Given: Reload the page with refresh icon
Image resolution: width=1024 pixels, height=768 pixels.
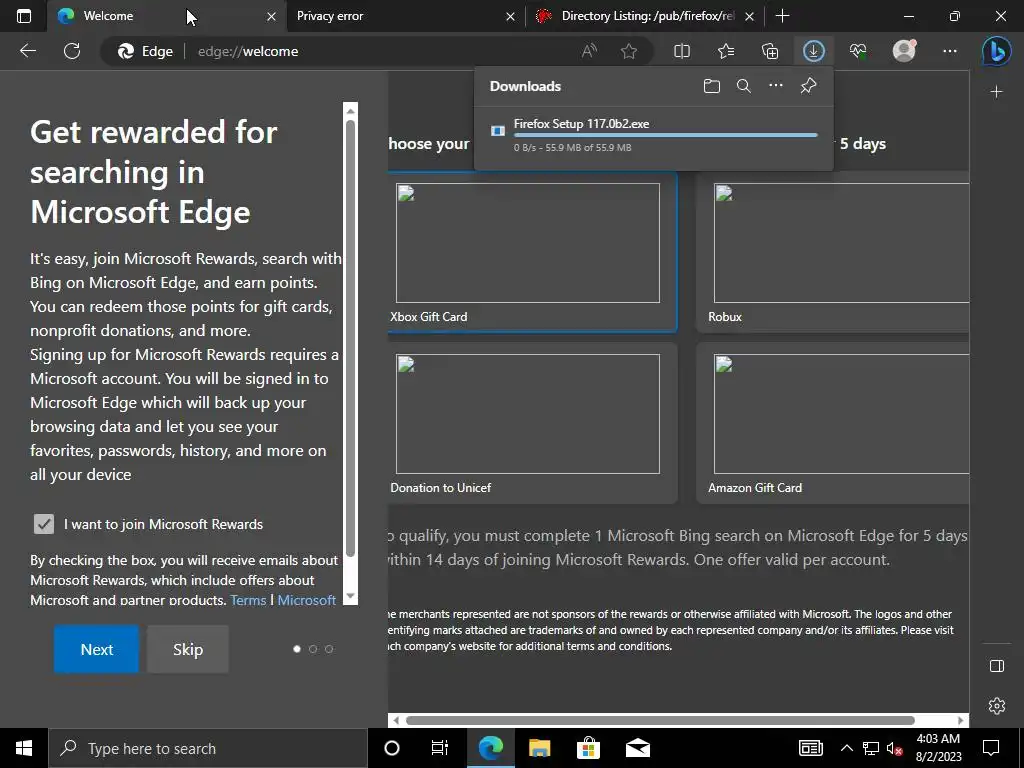Looking at the screenshot, I should pos(72,51).
